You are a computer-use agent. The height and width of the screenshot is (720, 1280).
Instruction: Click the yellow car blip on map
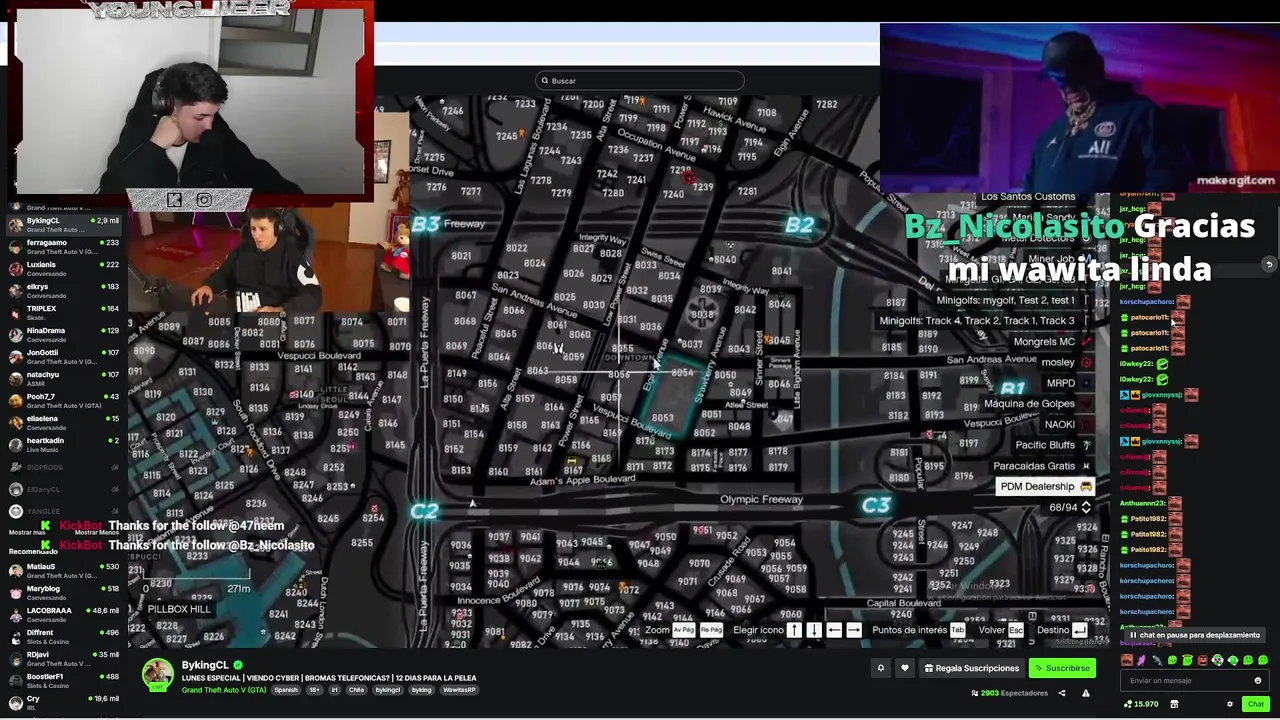point(572,462)
